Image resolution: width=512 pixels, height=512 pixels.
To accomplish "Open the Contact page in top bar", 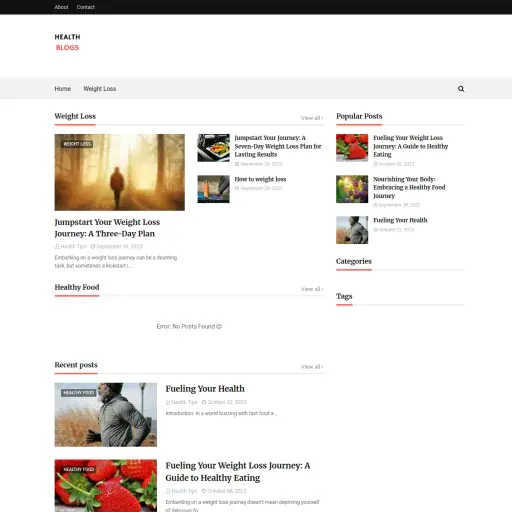I will pos(86,7).
